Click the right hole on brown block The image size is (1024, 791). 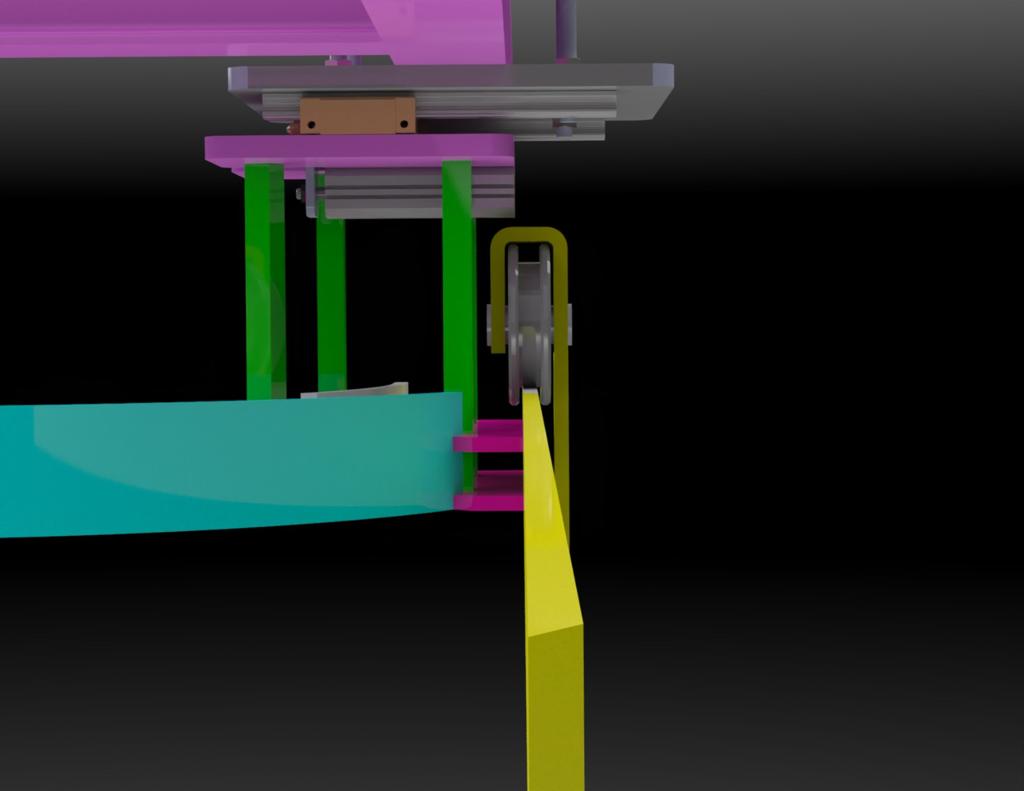click(403, 125)
